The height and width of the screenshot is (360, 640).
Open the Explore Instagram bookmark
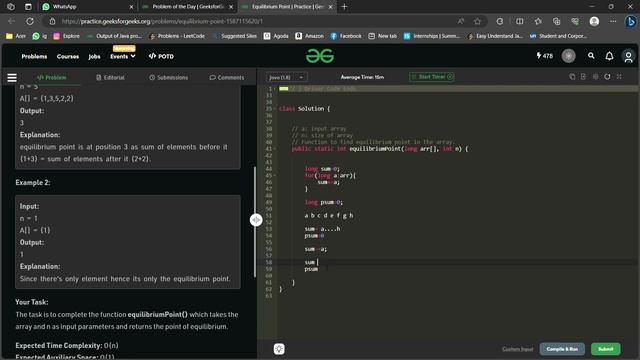[x=67, y=36]
